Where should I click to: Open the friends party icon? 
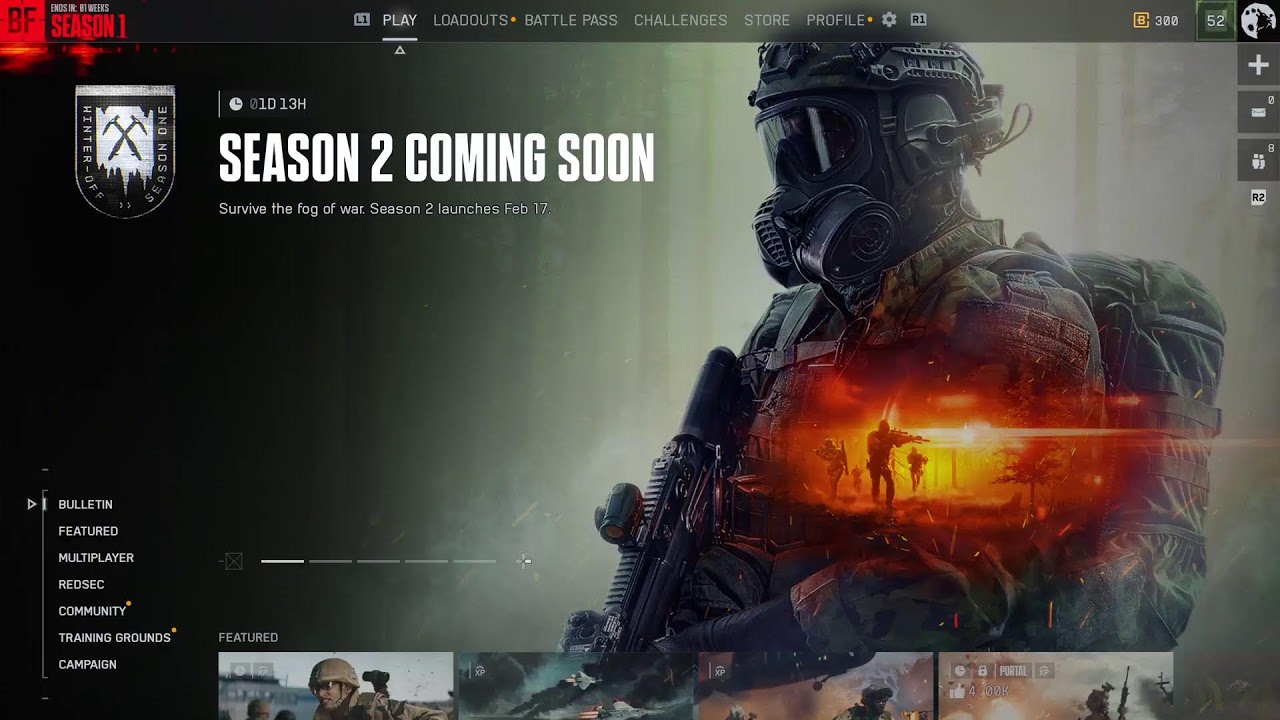click(x=1259, y=160)
